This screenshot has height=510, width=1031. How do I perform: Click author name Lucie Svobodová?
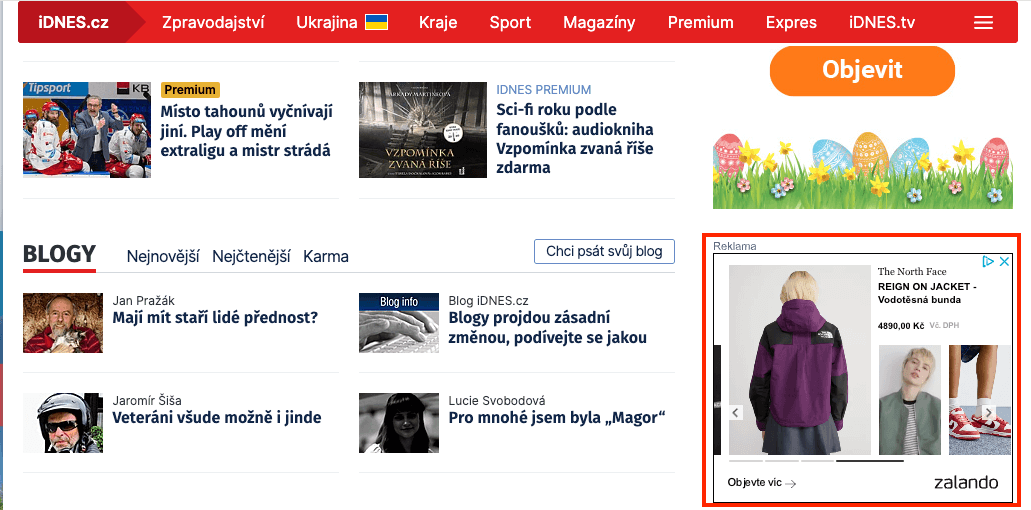[497, 400]
